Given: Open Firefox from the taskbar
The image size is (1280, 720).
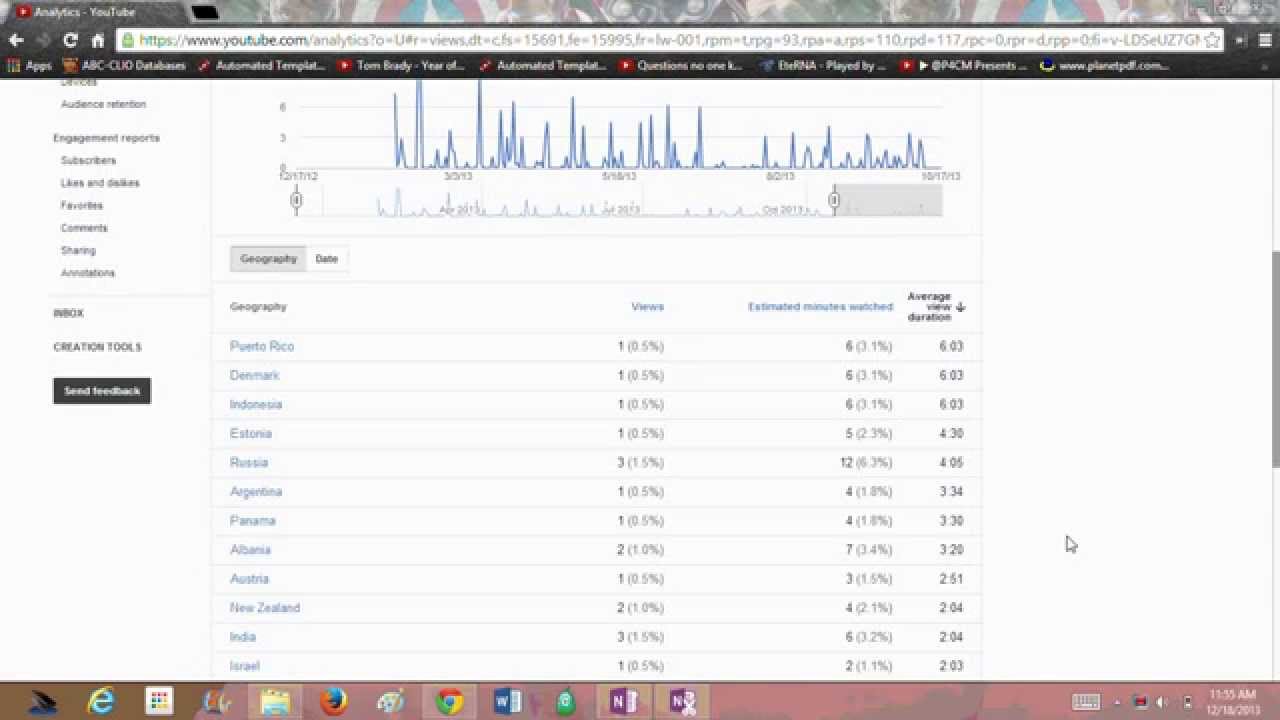Looking at the screenshot, I should (x=334, y=701).
